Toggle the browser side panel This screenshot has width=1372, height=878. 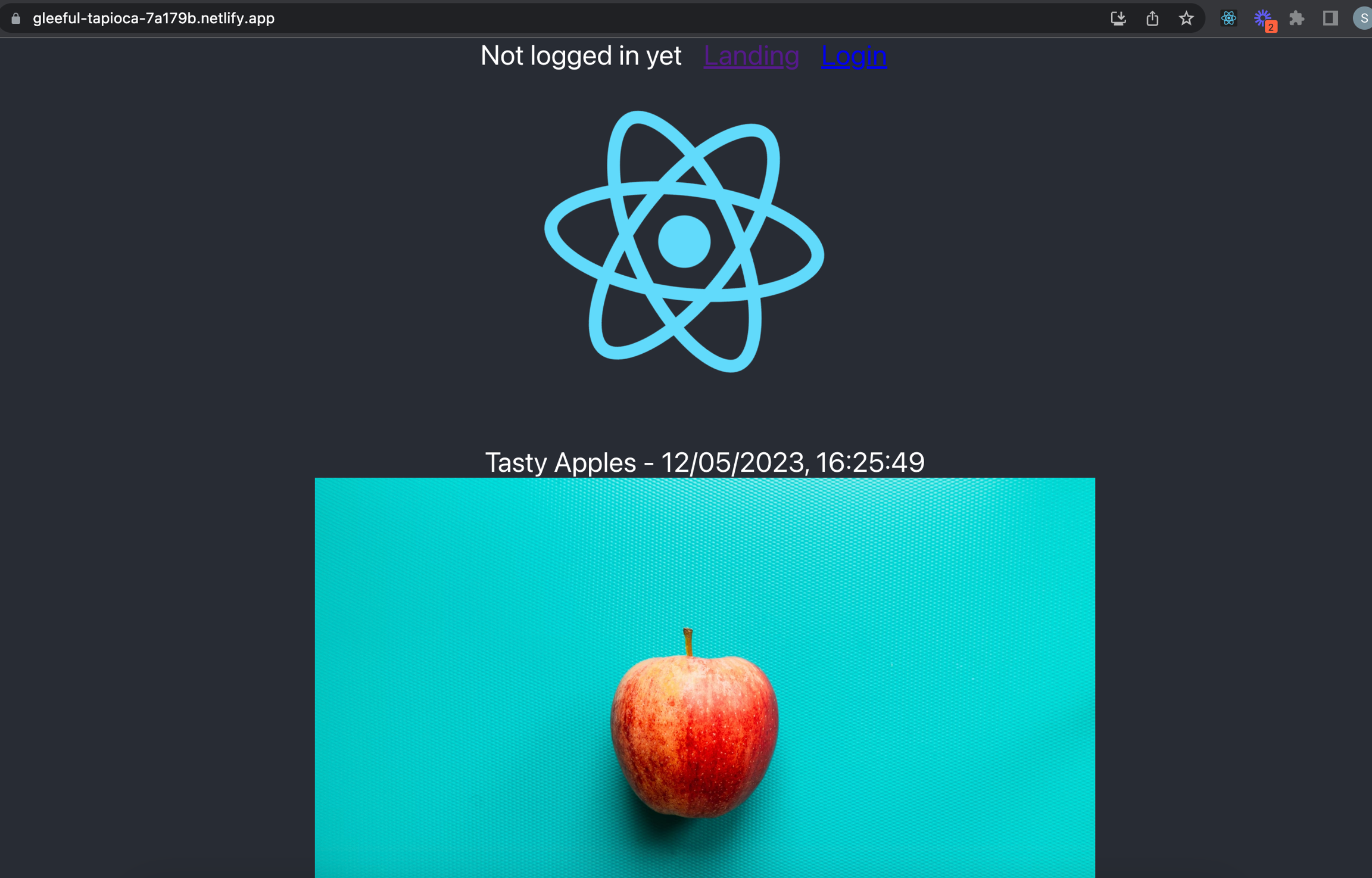tap(1330, 18)
